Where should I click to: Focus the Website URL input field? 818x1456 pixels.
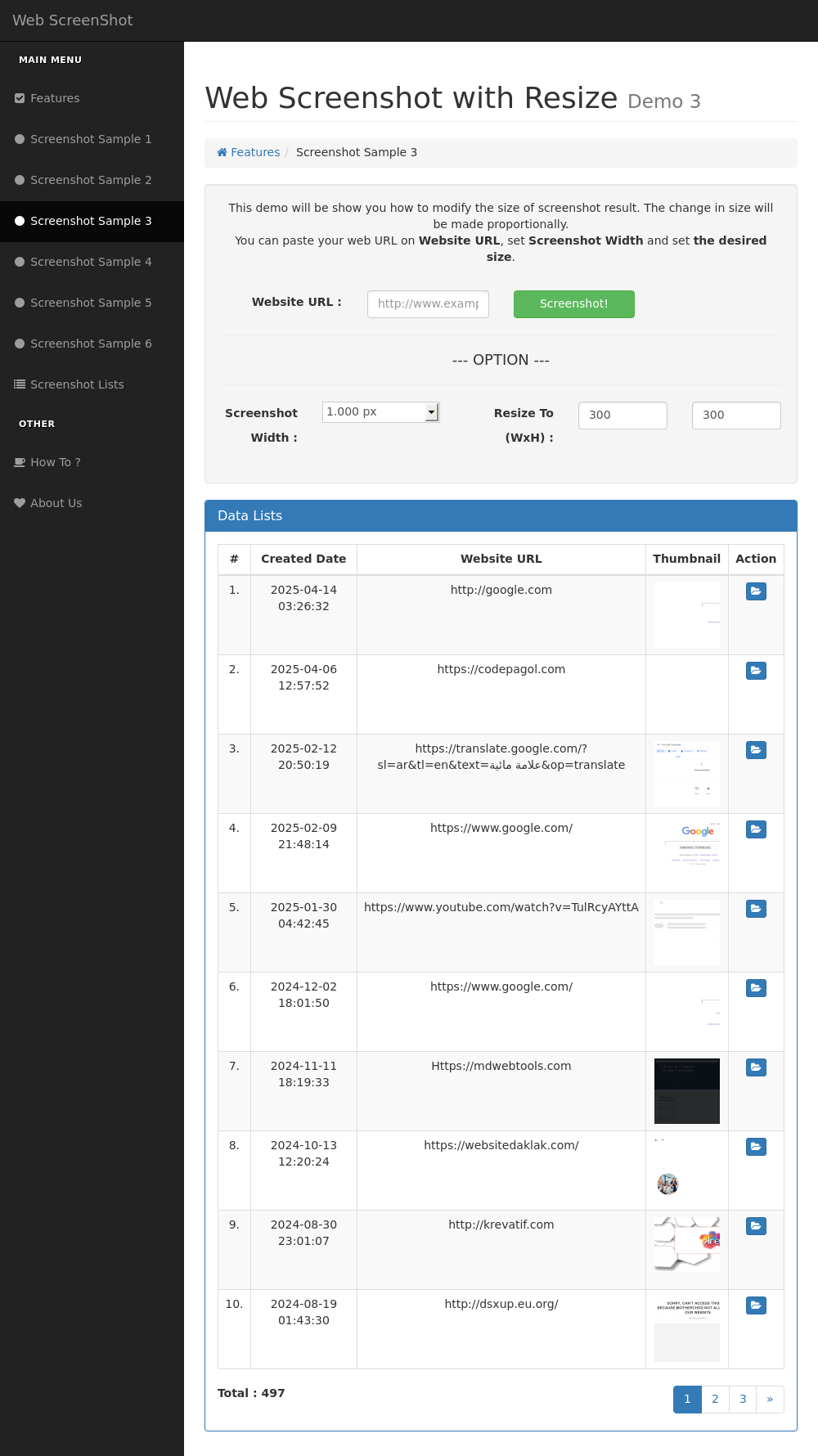pos(428,303)
